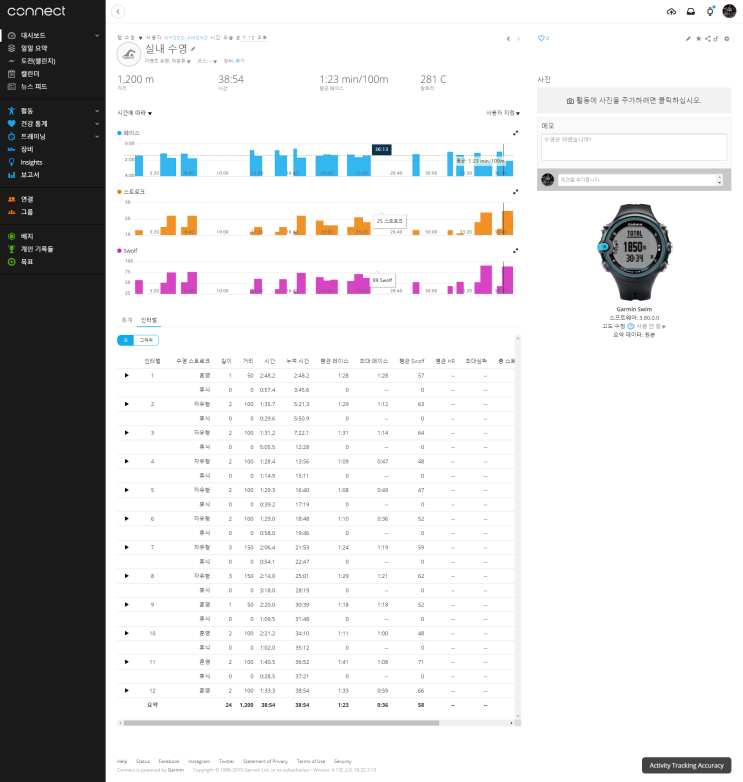The width and height of the screenshot is (743, 782).
Task: Expand the 건강 통계 sidebar chevron
Action: tap(97, 124)
